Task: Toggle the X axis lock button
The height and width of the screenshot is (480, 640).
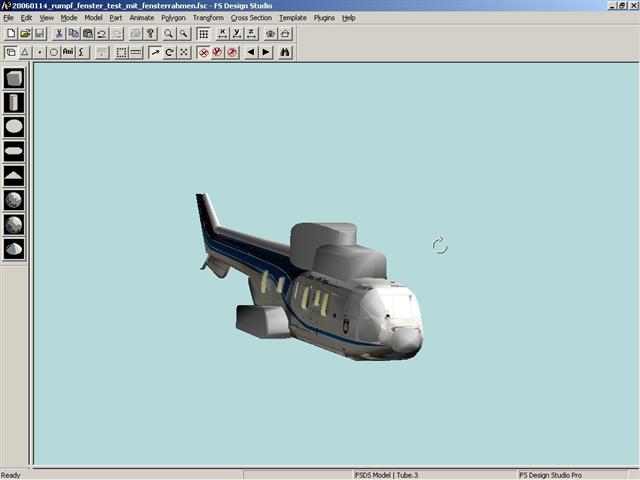Action: click(222, 34)
